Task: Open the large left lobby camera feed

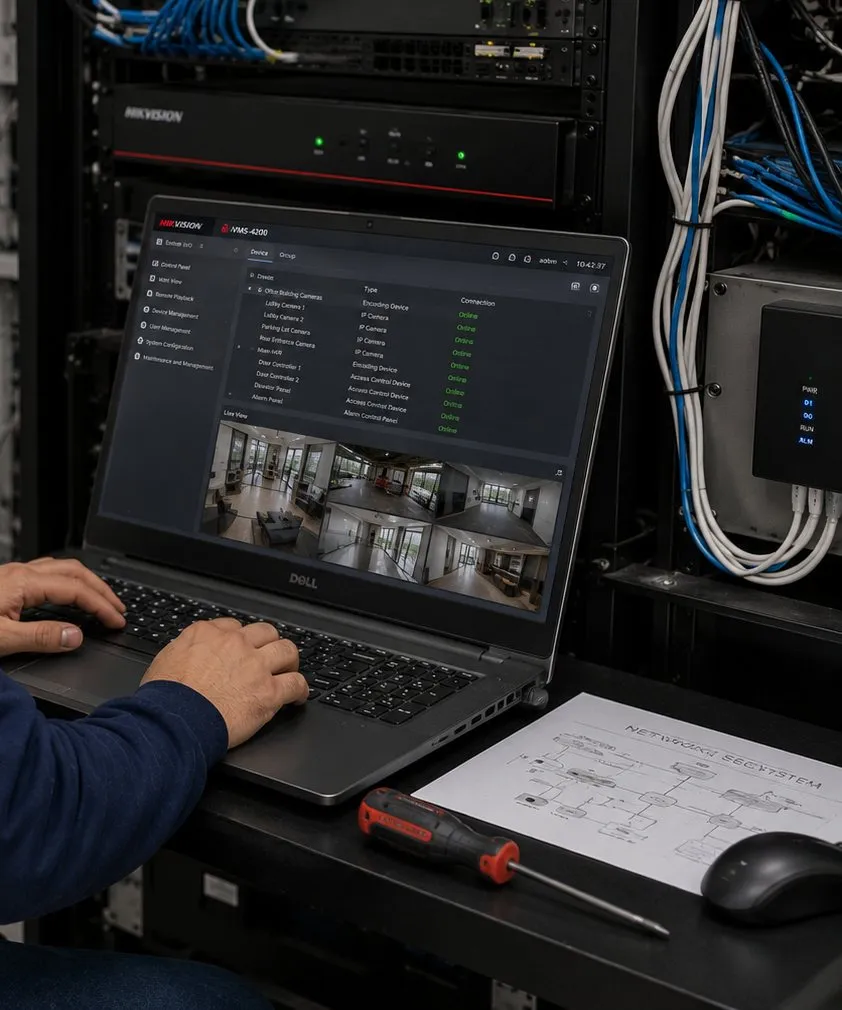Action: point(268,488)
